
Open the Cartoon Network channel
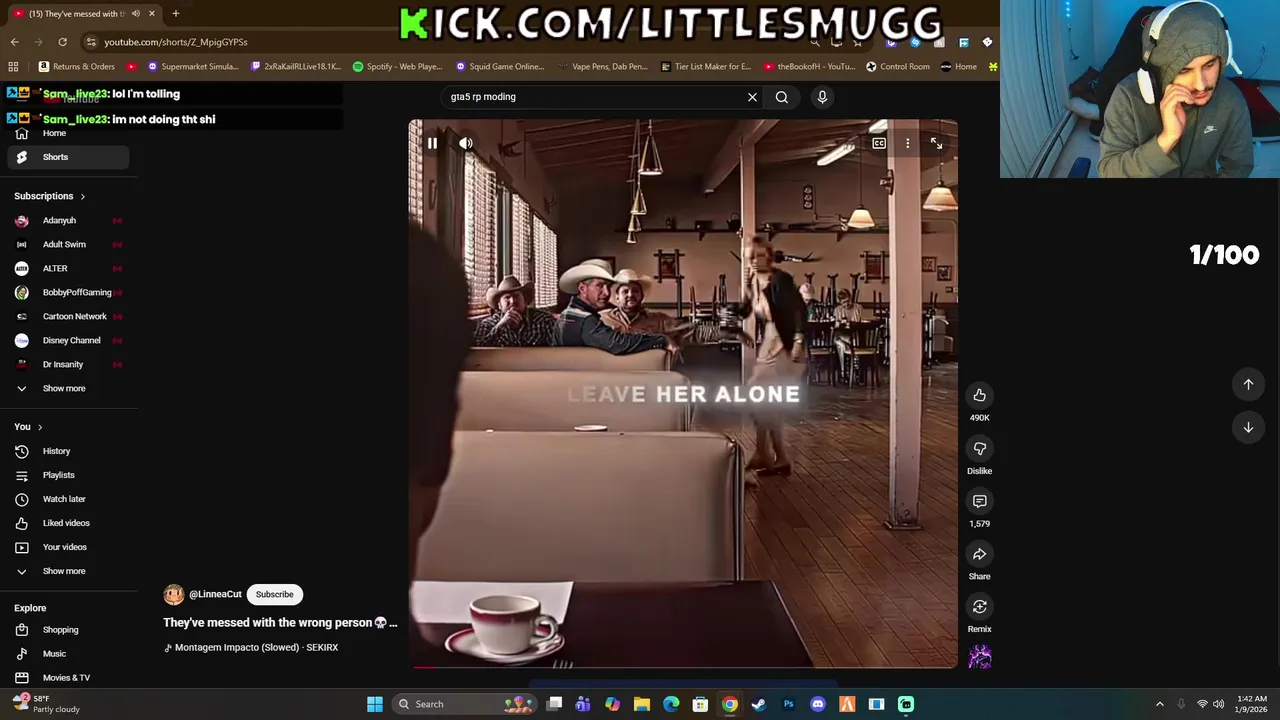(68, 316)
